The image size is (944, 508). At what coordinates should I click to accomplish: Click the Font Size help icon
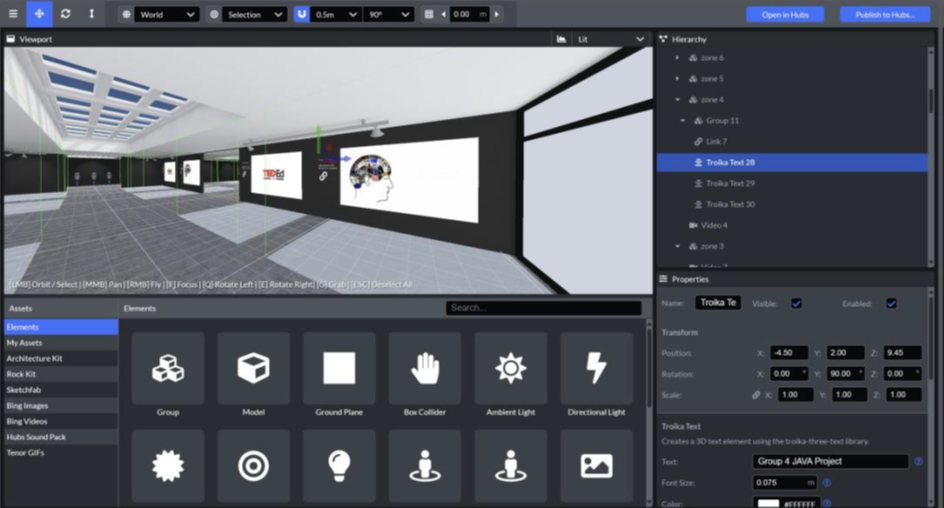coord(827,483)
